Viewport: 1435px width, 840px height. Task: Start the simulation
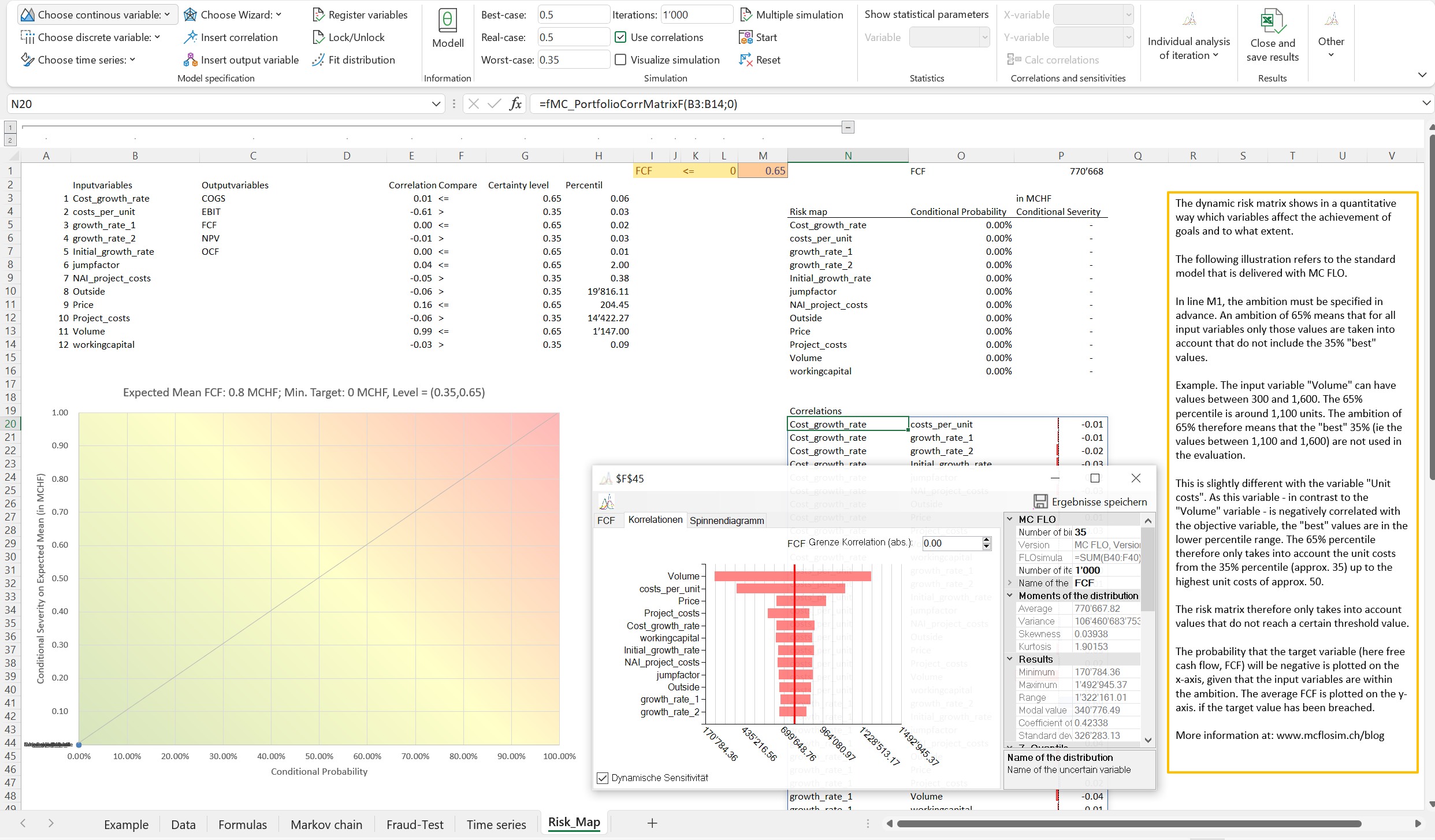758,36
